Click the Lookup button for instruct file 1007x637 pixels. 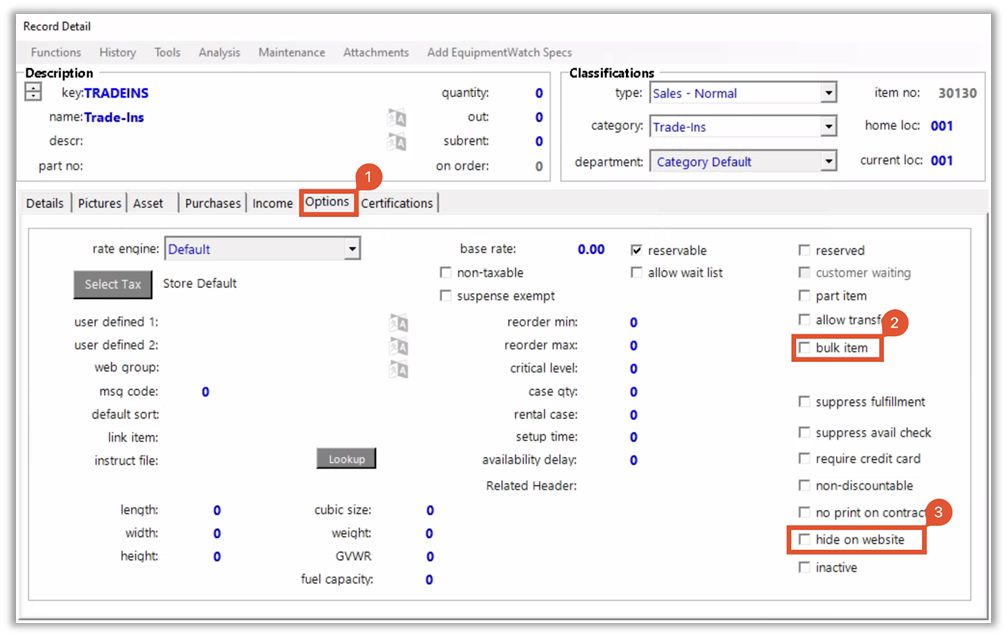click(x=346, y=459)
